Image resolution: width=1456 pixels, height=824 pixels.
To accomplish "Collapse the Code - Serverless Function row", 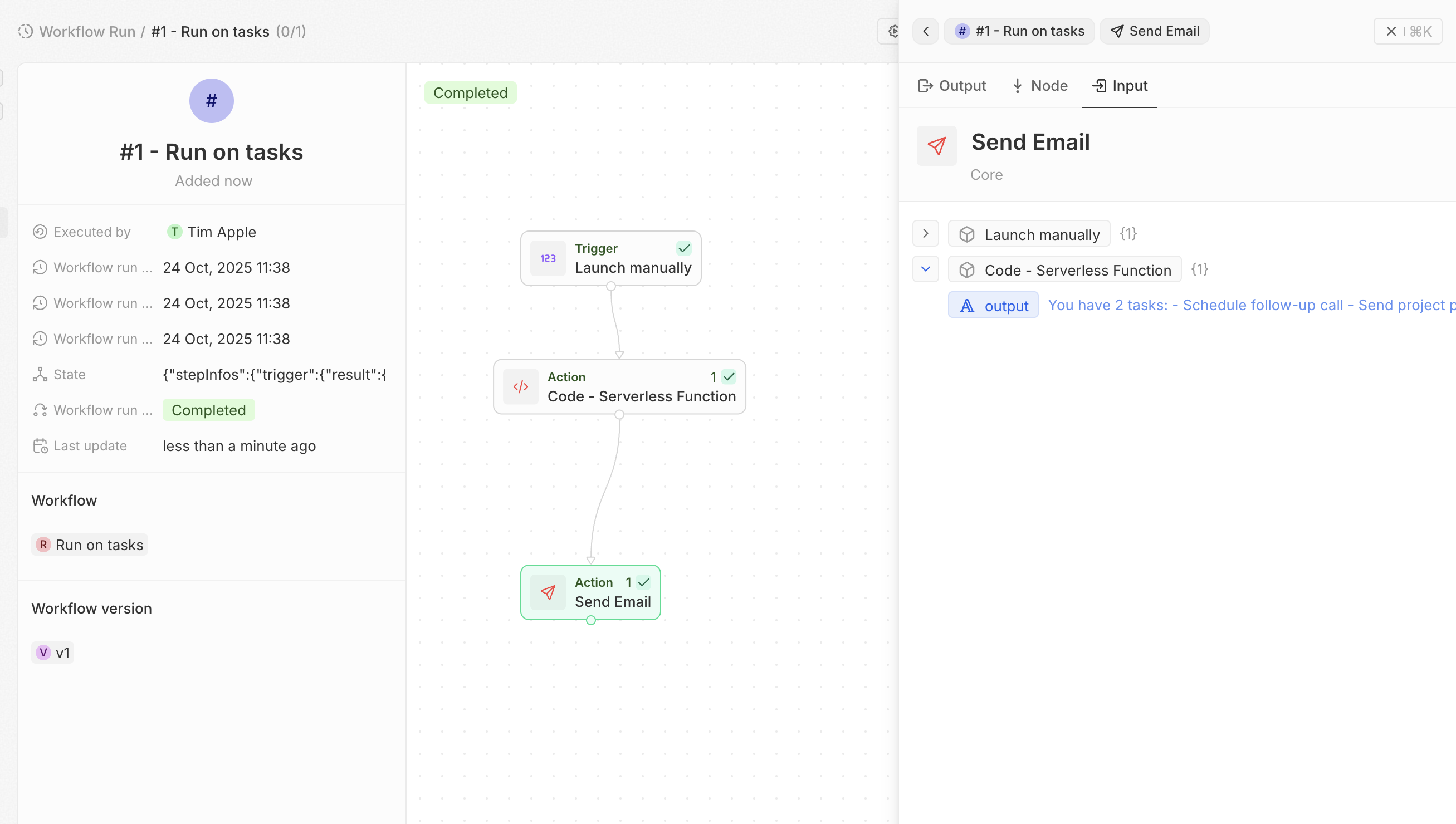I will click(926, 269).
